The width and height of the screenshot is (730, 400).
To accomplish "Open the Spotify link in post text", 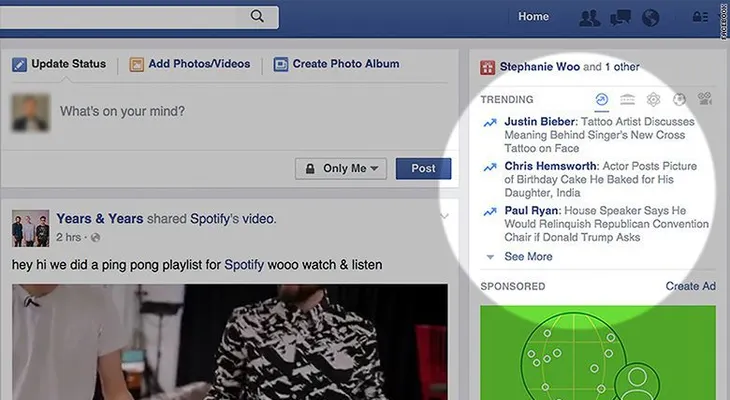I will pyautogui.click(x=244, y=265).
